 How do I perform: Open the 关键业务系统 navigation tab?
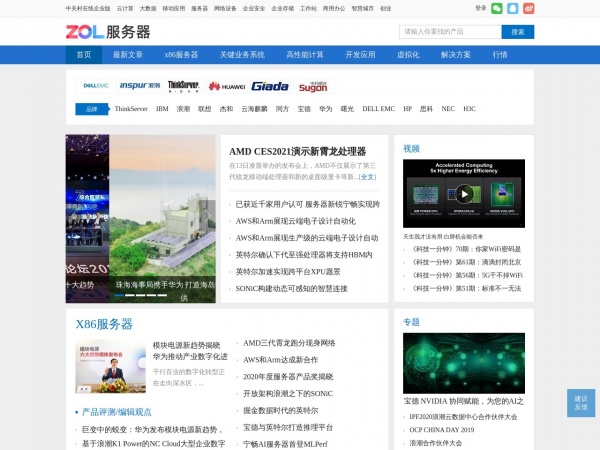242,55
